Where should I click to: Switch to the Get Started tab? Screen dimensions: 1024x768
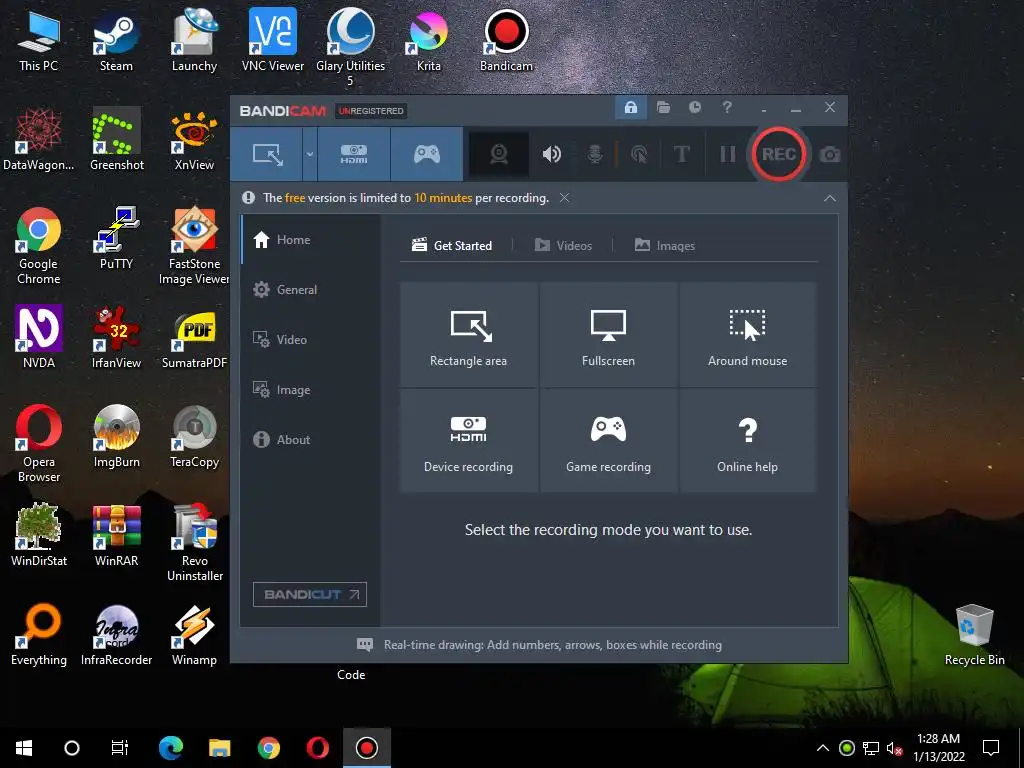(452, 246)
